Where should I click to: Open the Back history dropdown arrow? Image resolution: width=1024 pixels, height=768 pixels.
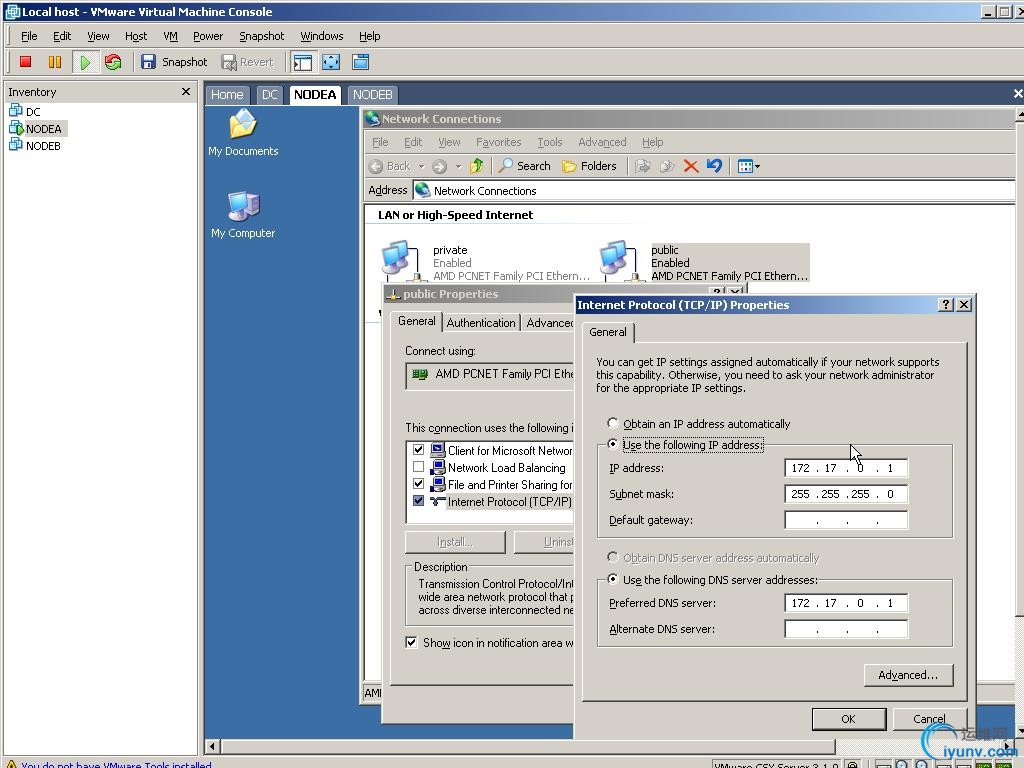click(x=421, y=166)
